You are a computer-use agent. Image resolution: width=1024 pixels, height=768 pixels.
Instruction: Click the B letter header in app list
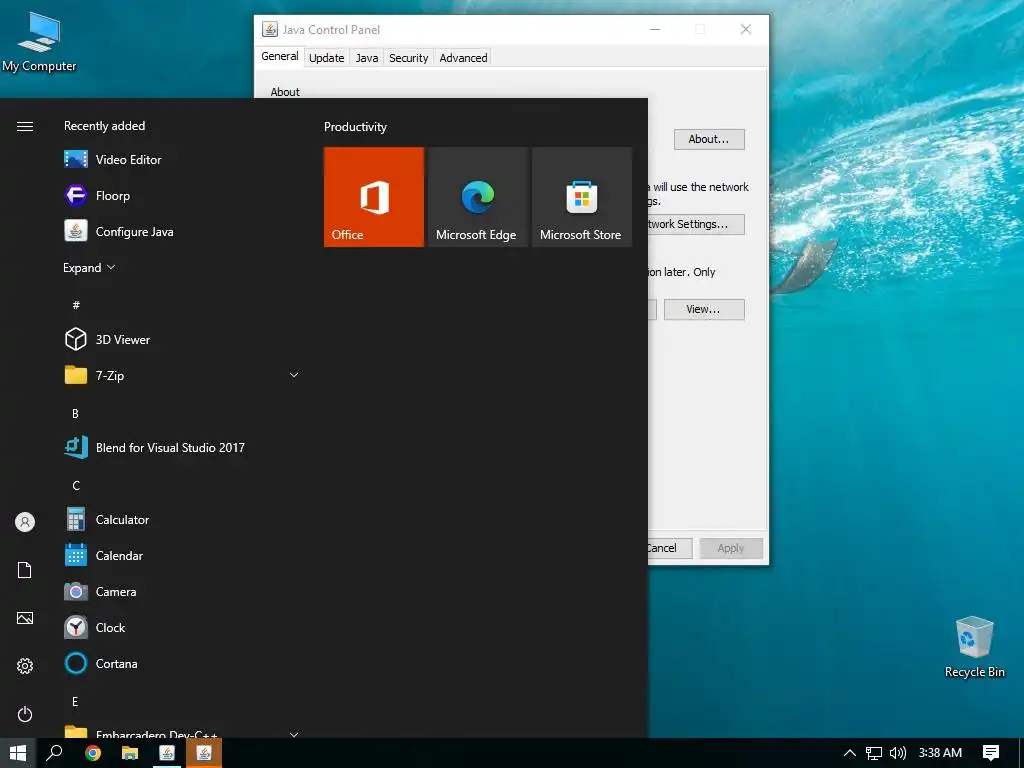75,413
